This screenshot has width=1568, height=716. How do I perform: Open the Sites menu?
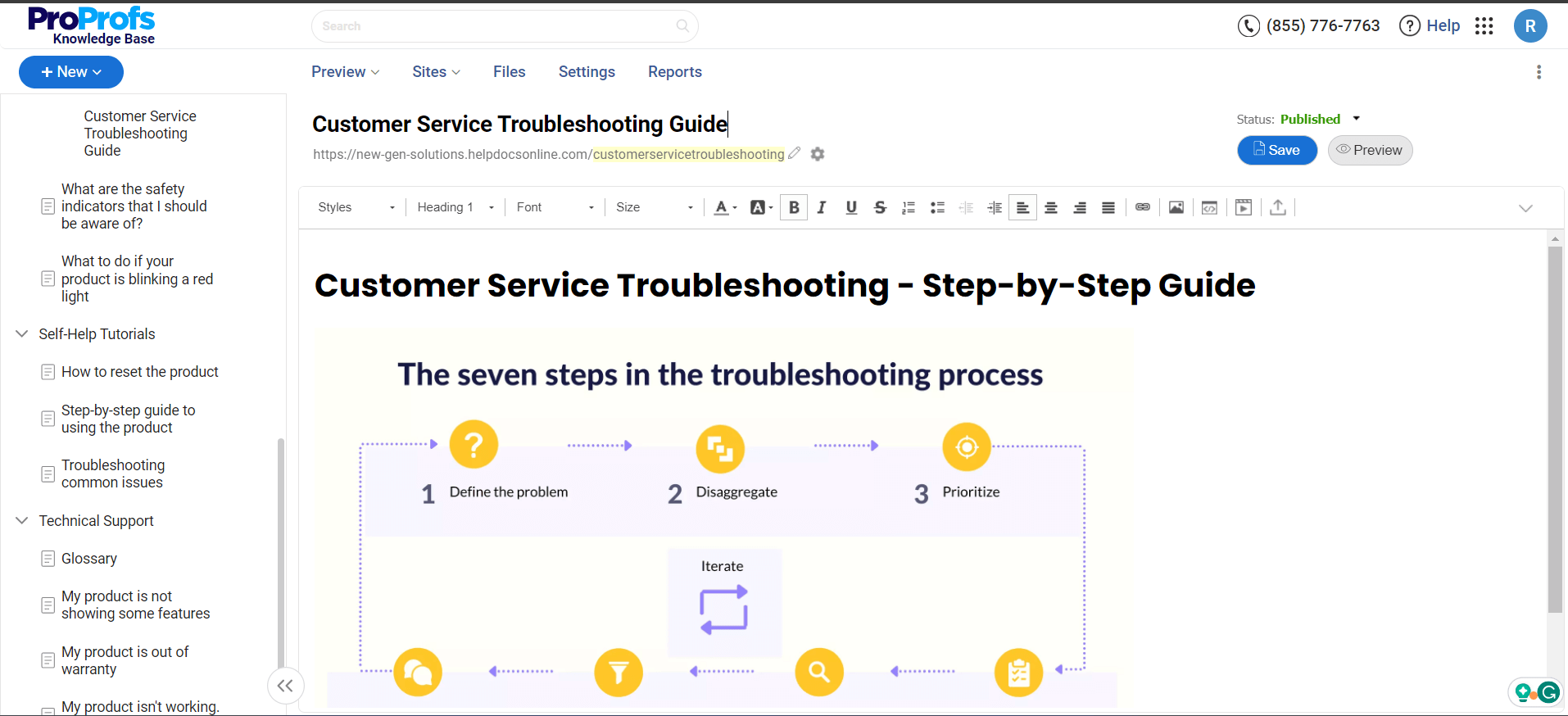436,72
